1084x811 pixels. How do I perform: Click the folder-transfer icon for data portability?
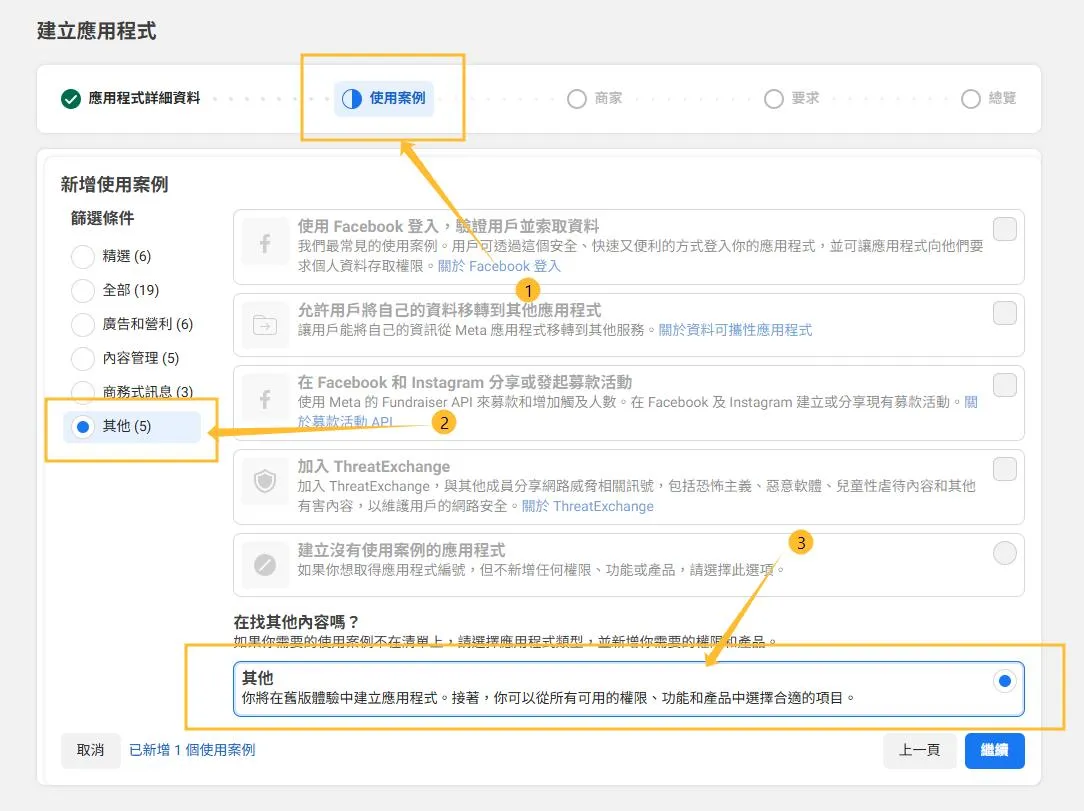(x=265, y=324)
